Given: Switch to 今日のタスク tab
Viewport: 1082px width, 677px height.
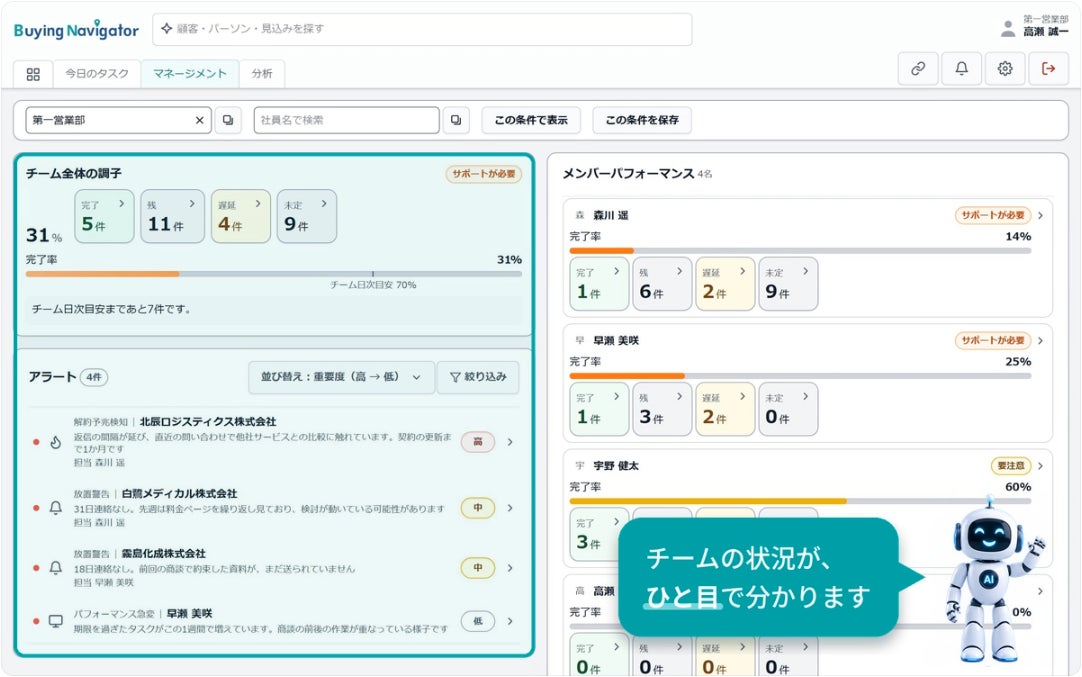Looking at the screenshot, I should pyautogui.click(x=97, y=74).
